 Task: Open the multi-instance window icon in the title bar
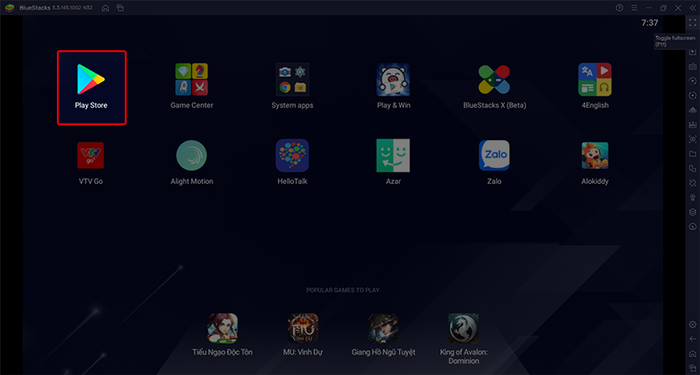click(120, 8)
